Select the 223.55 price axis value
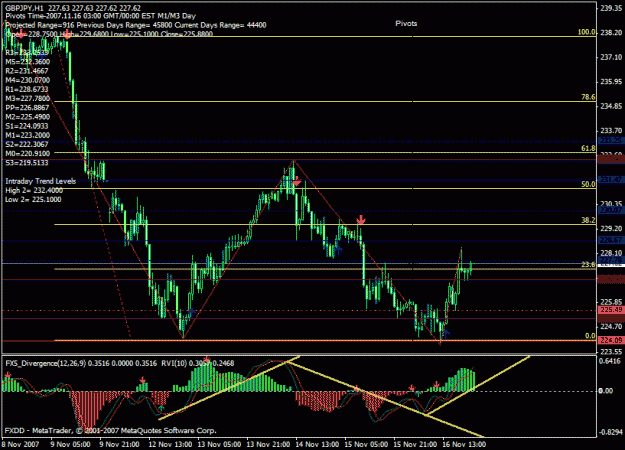The width and height of the screenshot is (625, 450). pos(611,352)
